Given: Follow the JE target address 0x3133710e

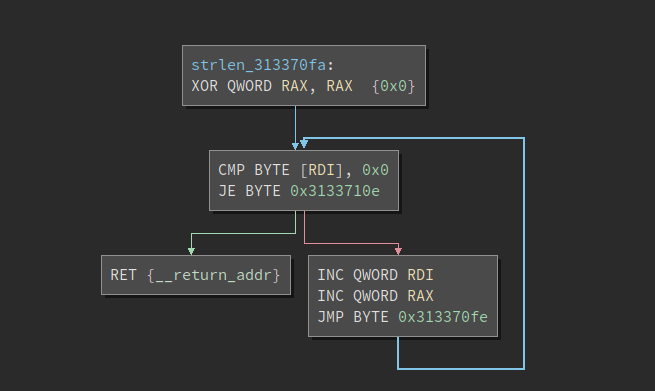Looking at the screenshot, I should click(x=335, y=191).
